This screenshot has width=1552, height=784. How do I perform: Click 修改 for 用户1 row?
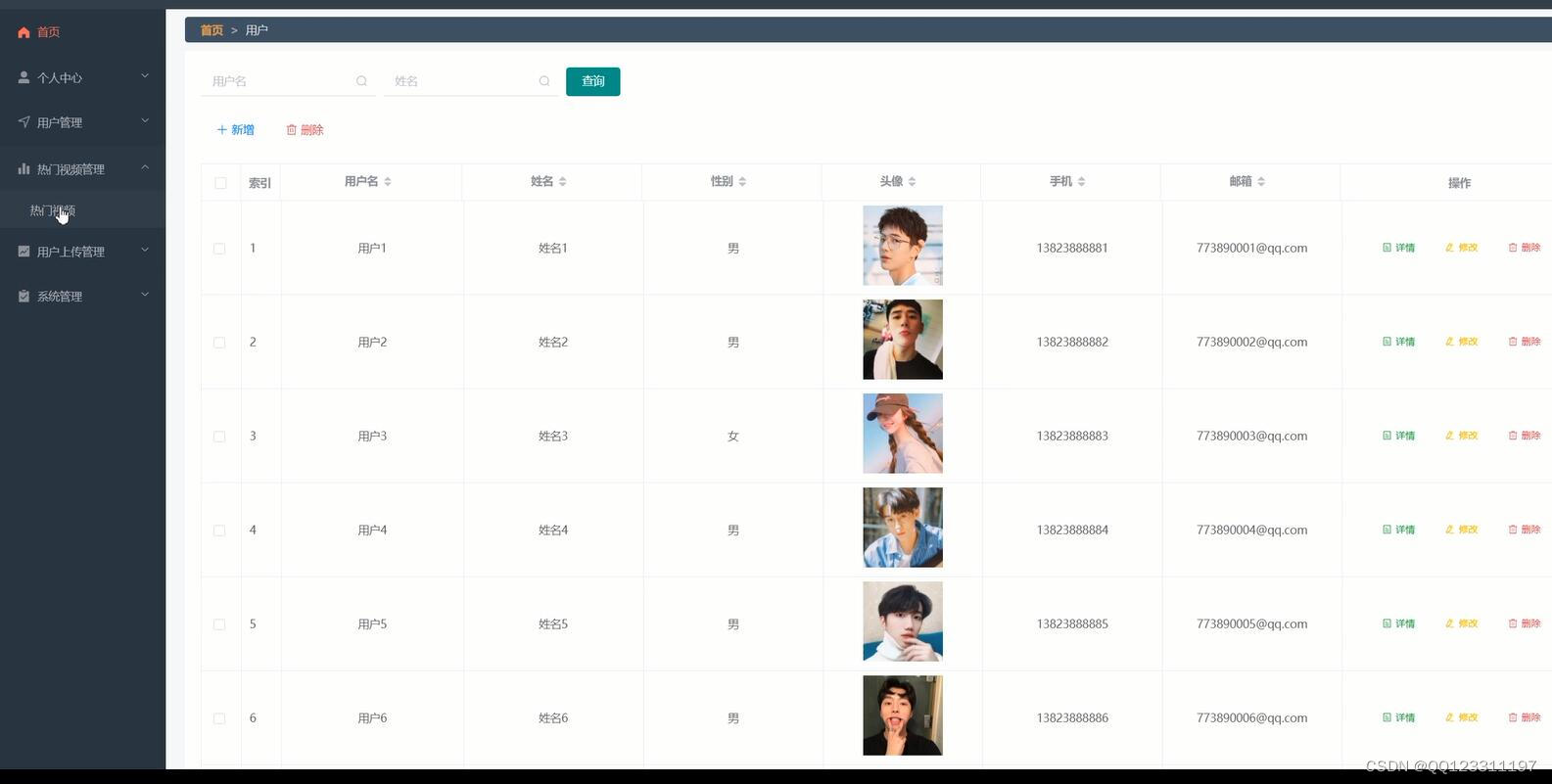pos(1461,248)
